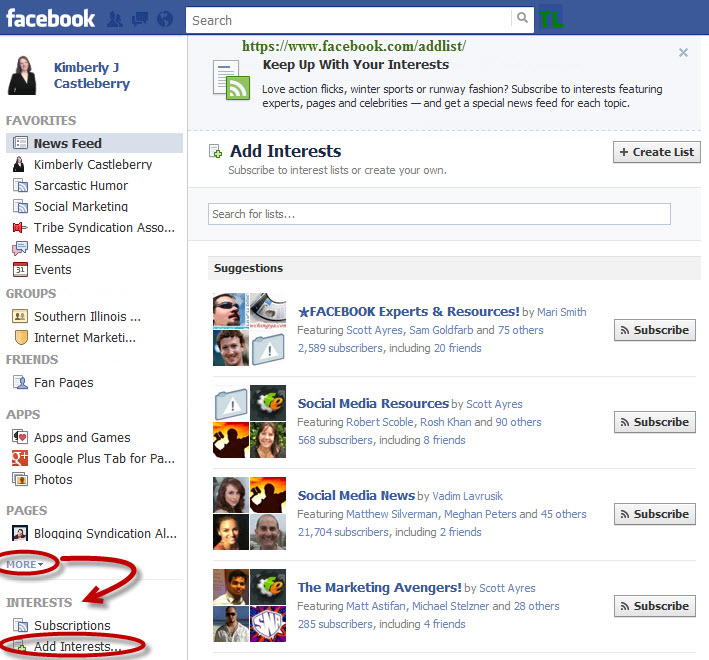This screenshot has height=660, width=709.
Task: Click the Kimberly Castleberry favorites avatar icon
Action: coord(19,164)
